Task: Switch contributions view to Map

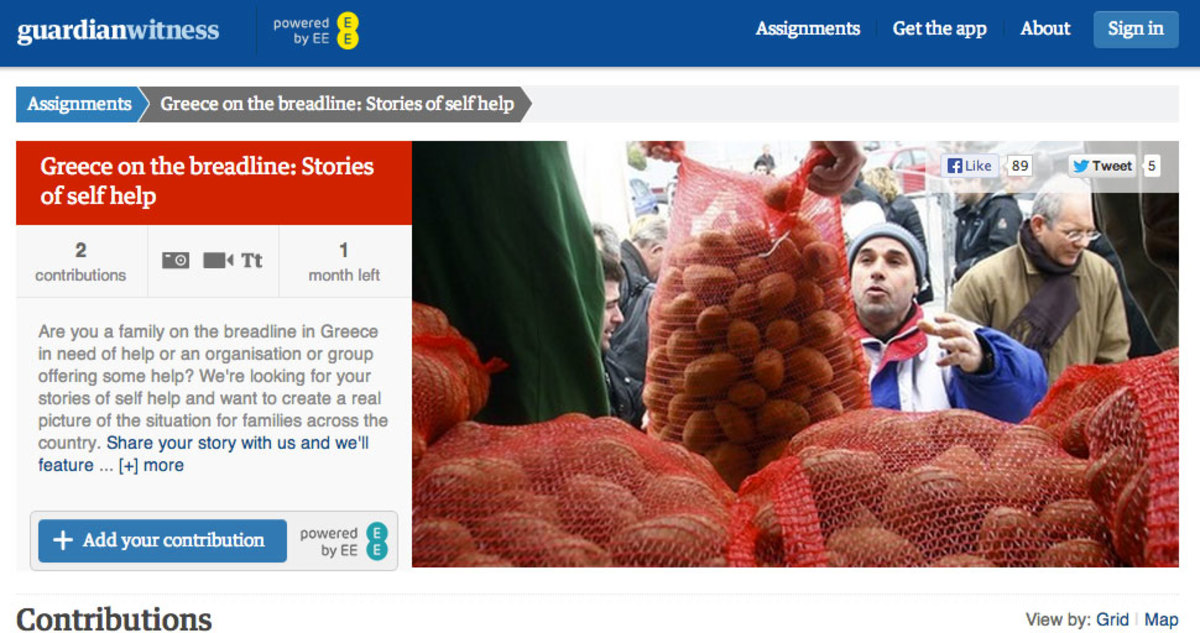Action: click(1162, 620)
